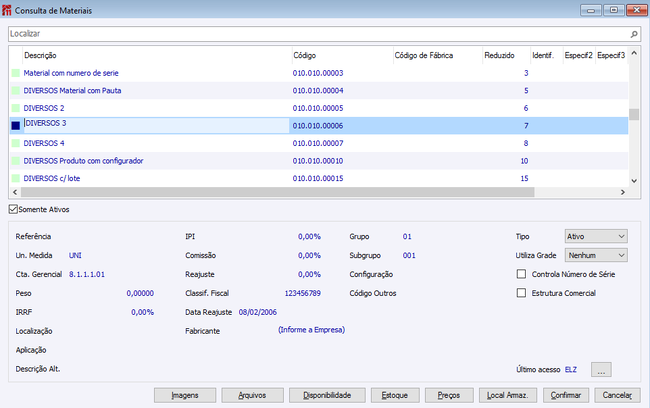Click the green square beside DIVERSOS c/ lote
This screenshot has height=408, width=650.
16,178
